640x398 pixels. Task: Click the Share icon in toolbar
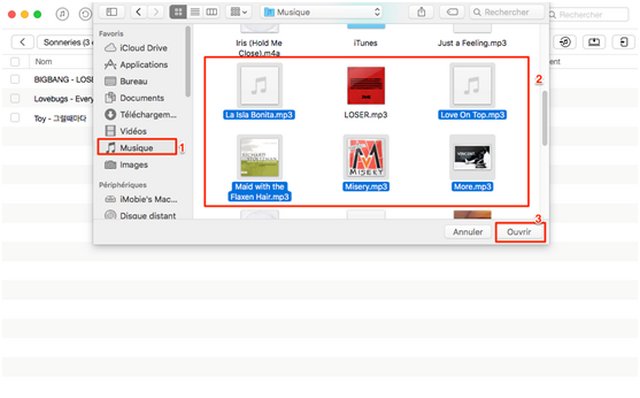[x=421, y=12]
